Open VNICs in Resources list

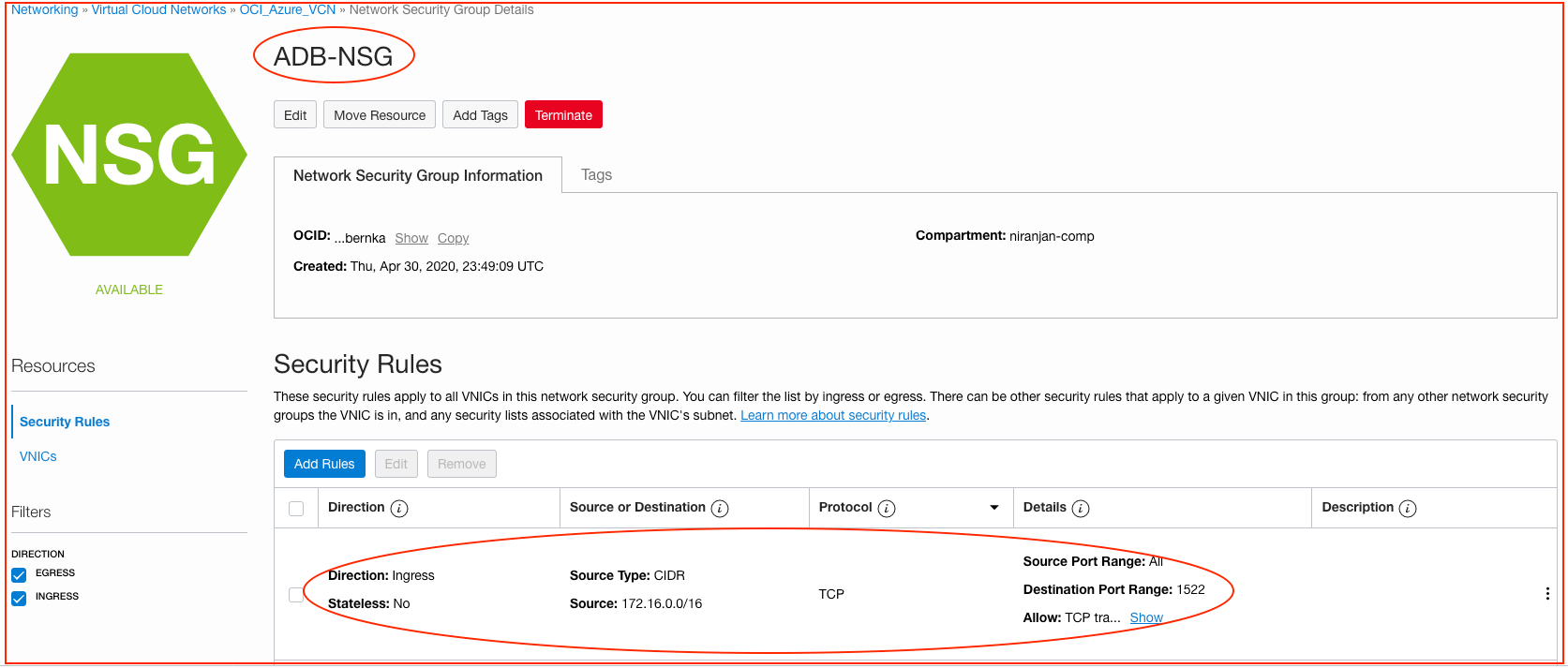point(38,456)
